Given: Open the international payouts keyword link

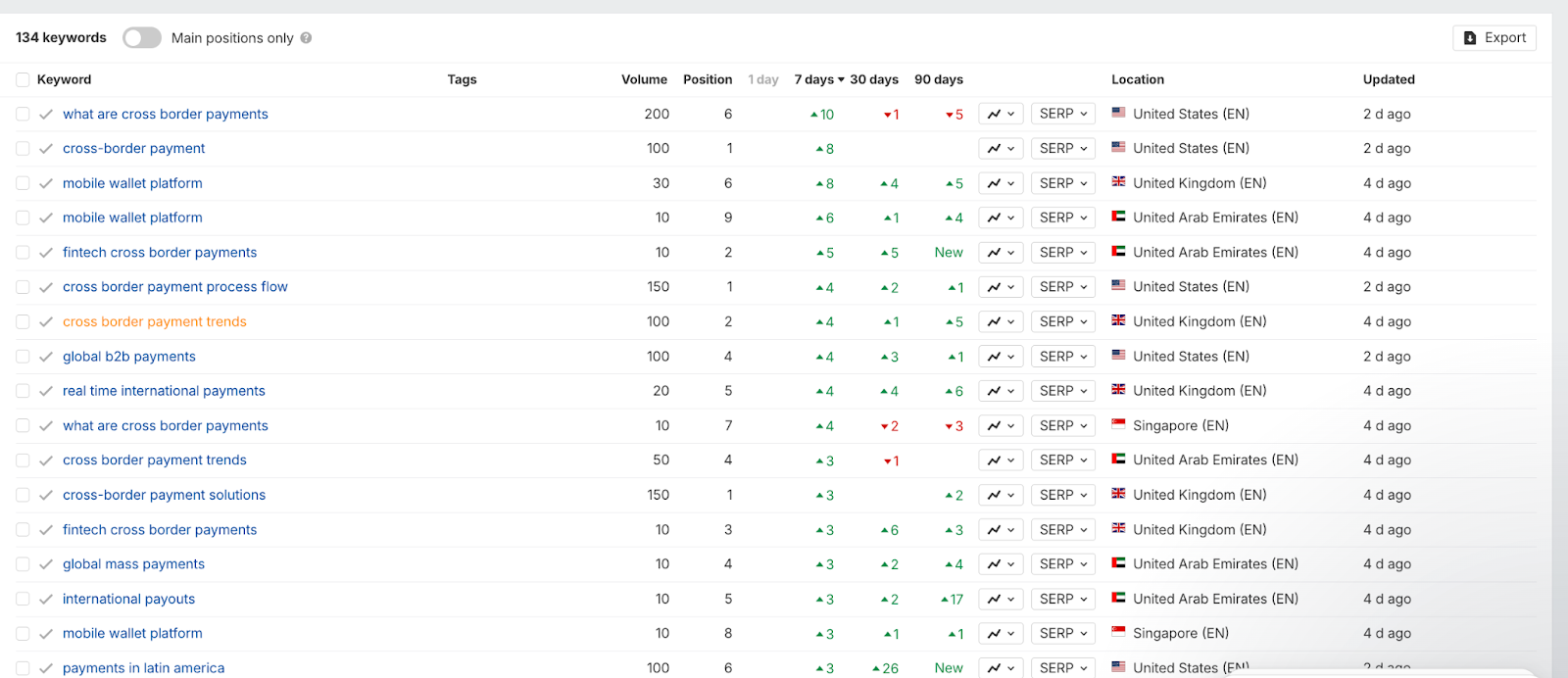Looking at the screenshot, I should tap(129, 599).
